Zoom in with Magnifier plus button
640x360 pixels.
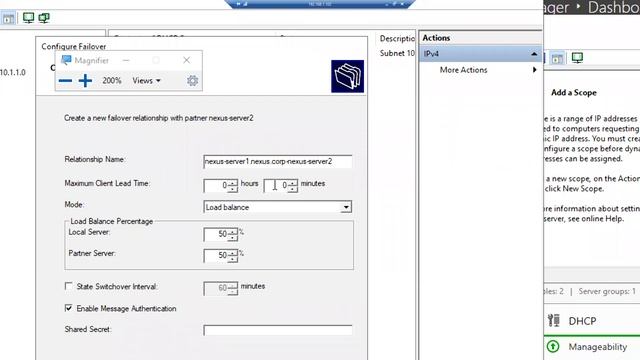click(x=85, y=81)
